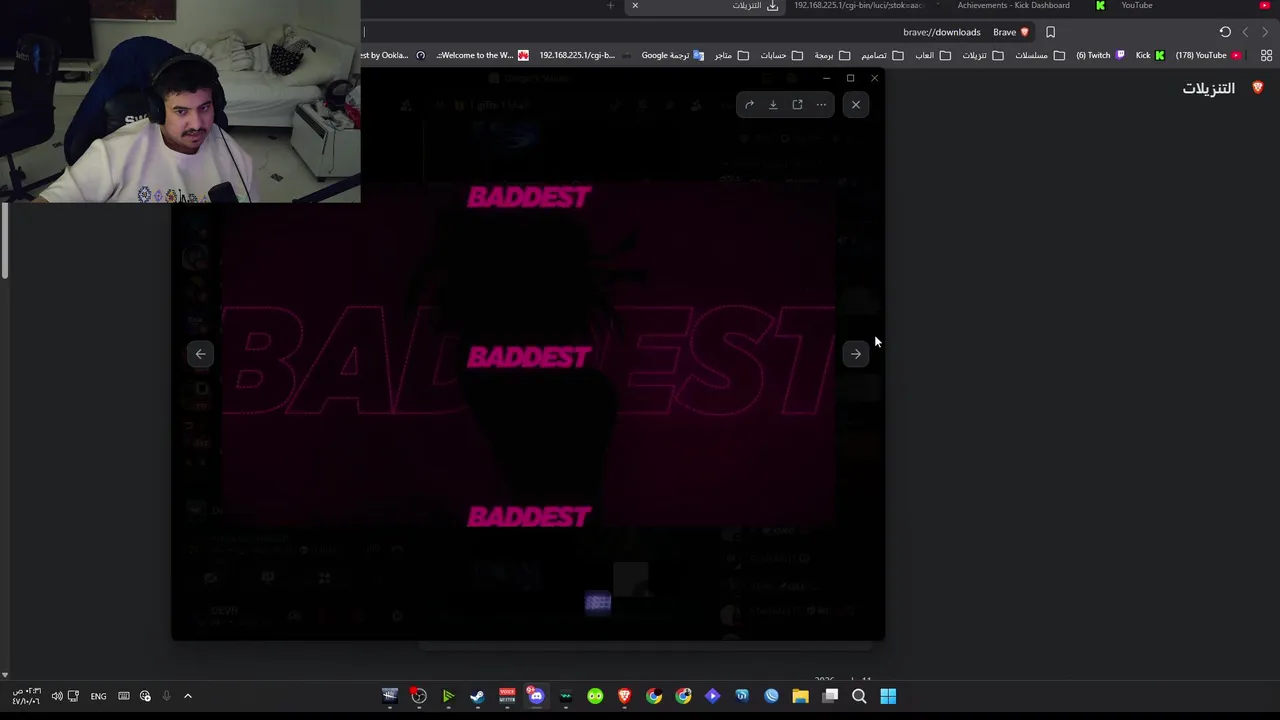This screenshot has height=720, width=1280.
Task: Switch ENG input language indicator
Action: click(98, 696)
